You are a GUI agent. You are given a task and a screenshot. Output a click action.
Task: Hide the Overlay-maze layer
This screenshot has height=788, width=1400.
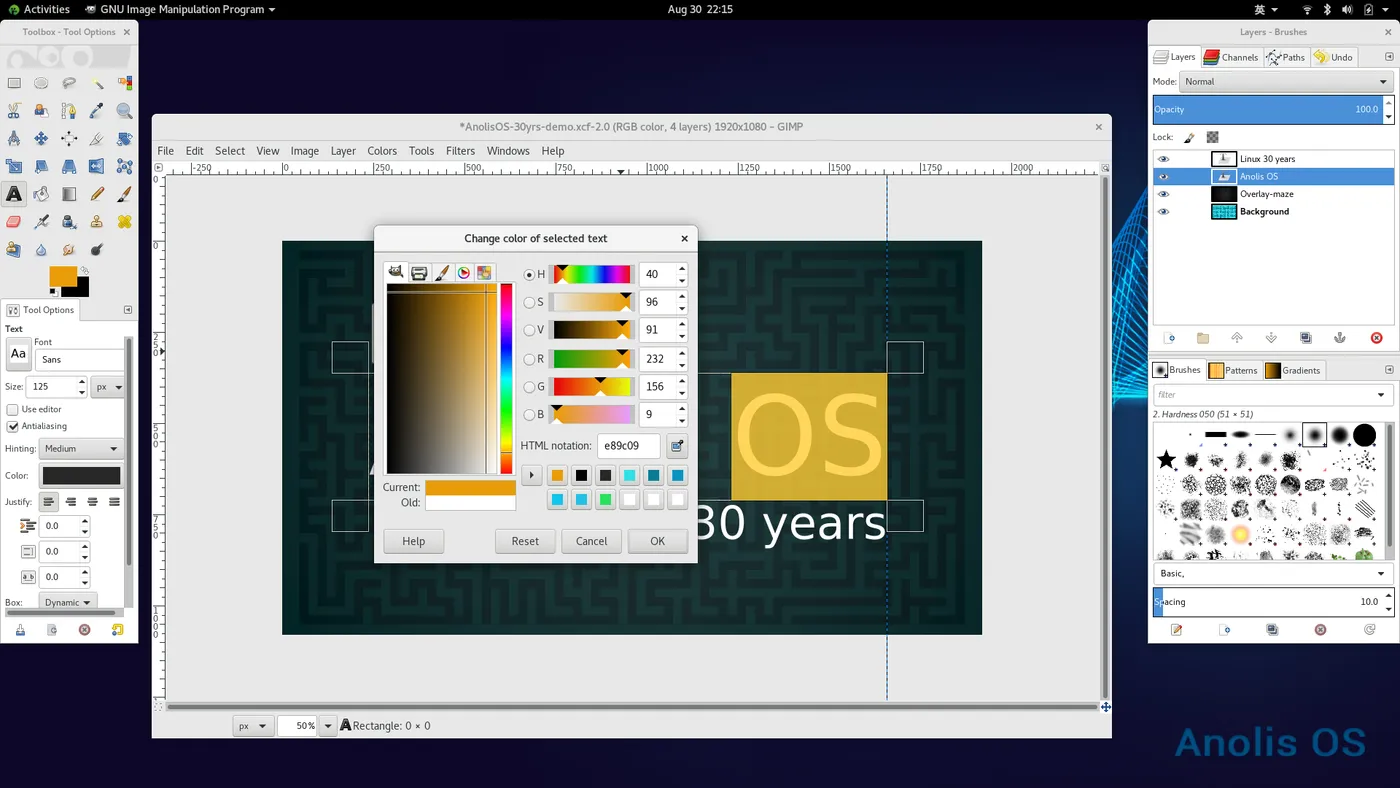coord(1163,194)
